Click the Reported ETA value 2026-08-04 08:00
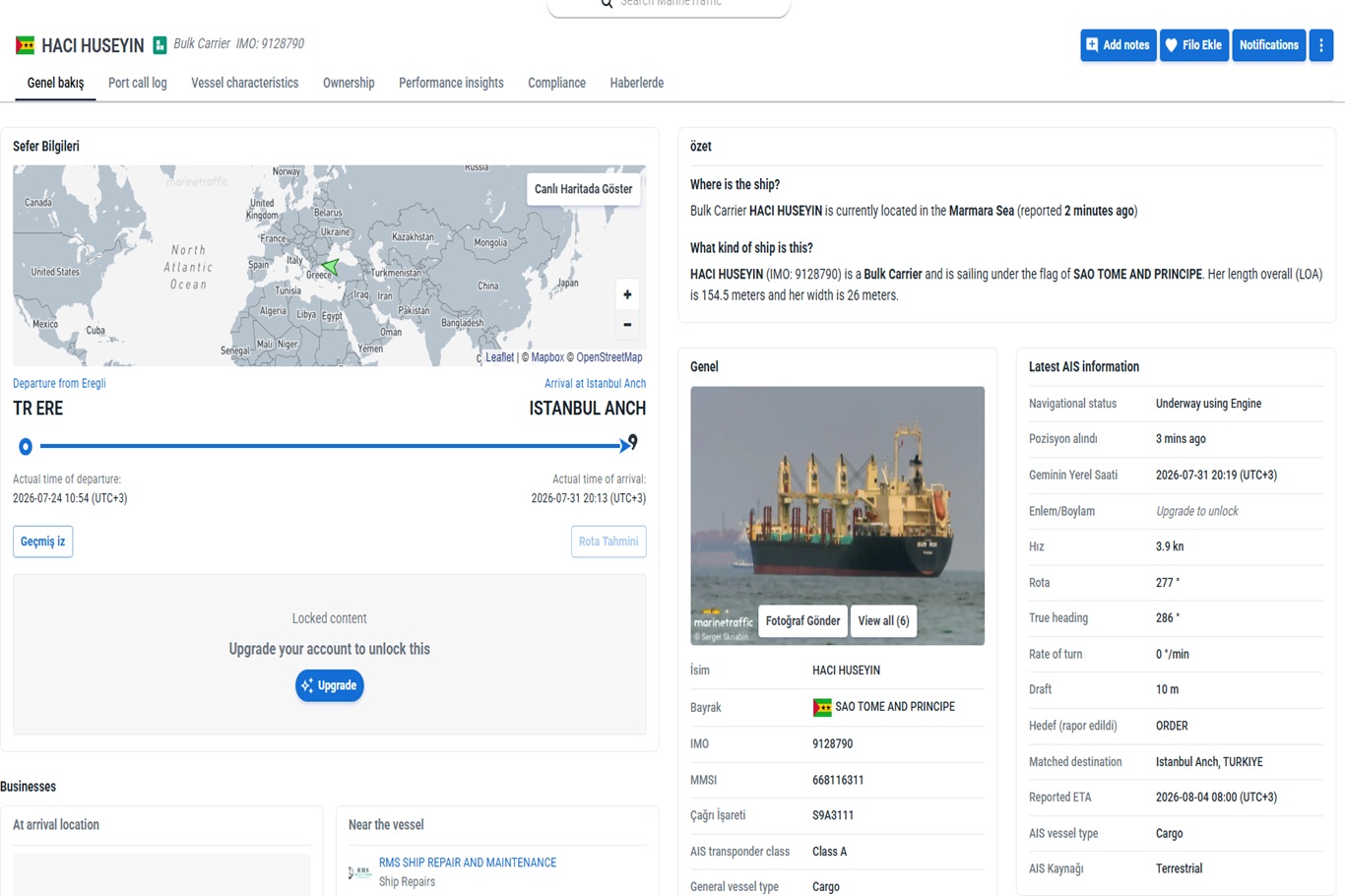Screen dimensions: 1345x896 [1216, 798]
